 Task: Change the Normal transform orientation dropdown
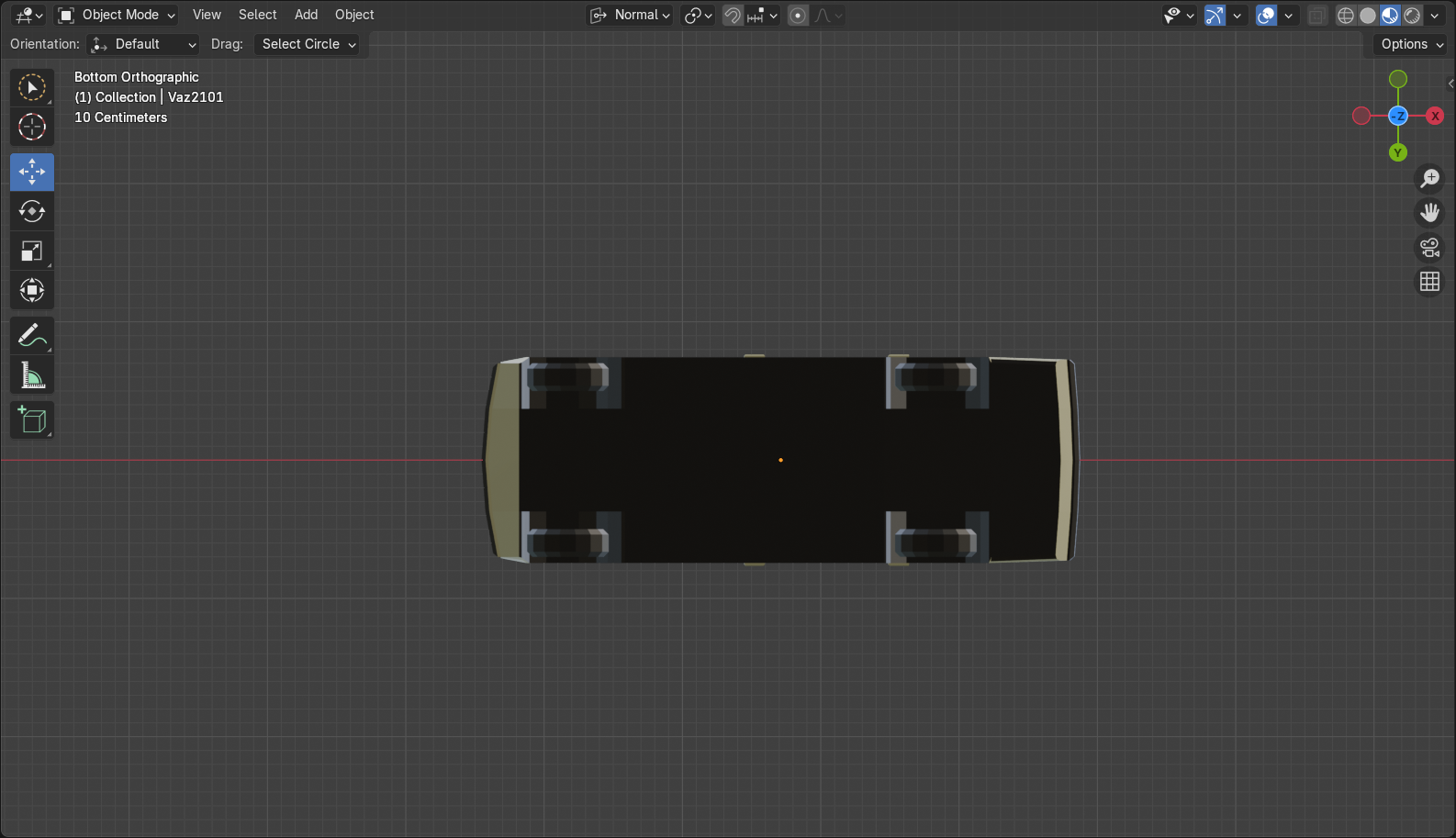[630, 15]
